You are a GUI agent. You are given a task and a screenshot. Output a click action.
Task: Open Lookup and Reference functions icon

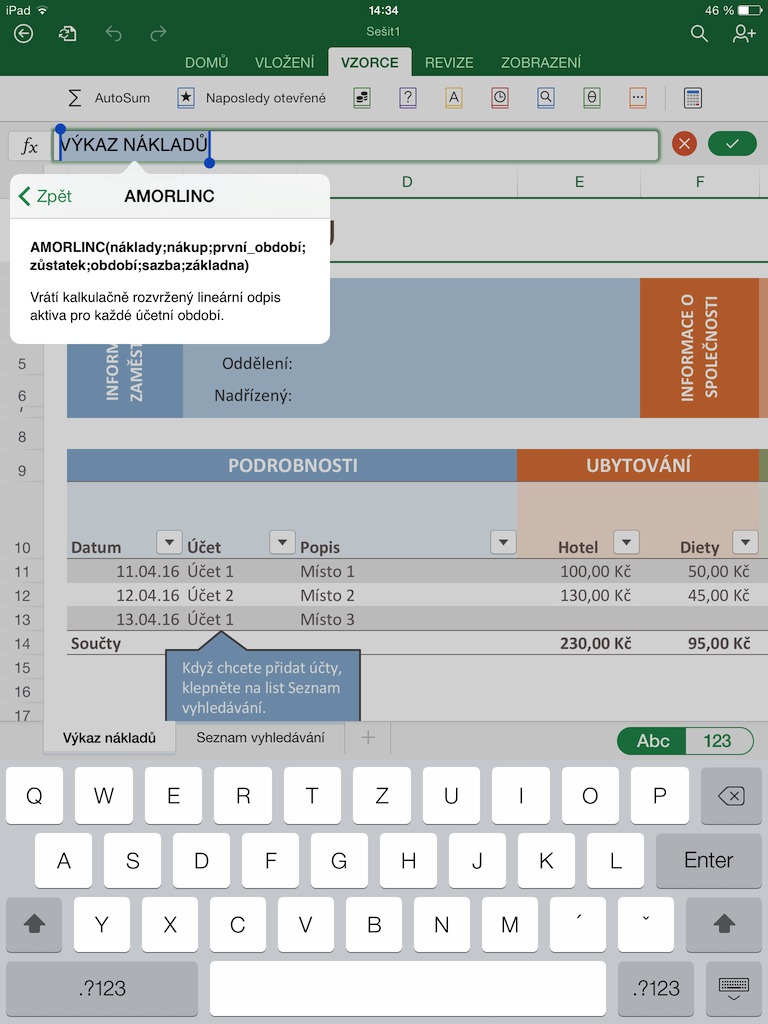coord(546,98)
